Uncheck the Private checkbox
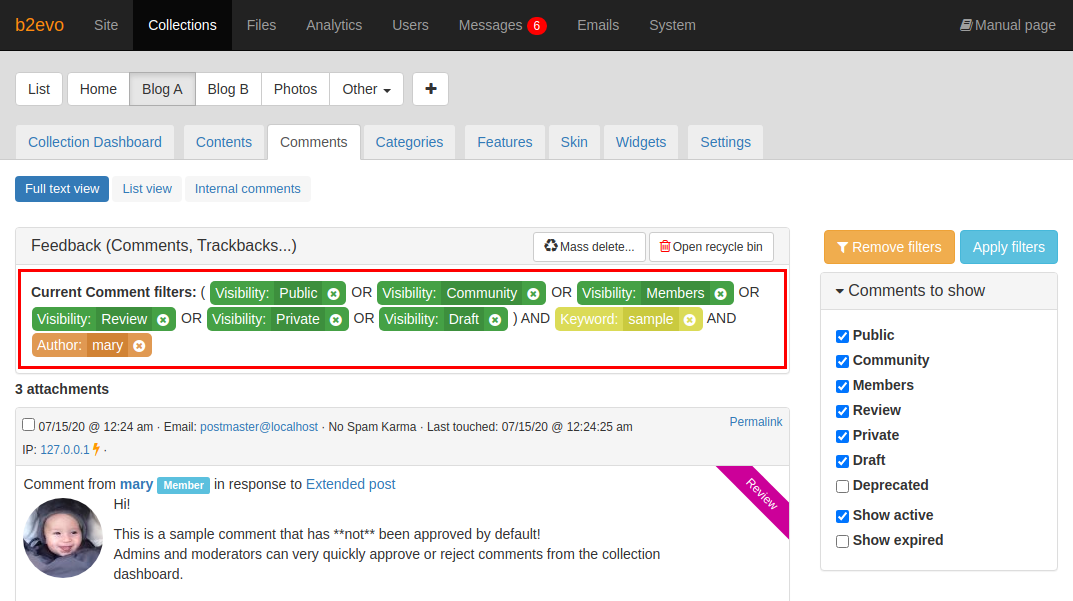The height and width of the screenshot is (601, 1073). click(842, 436)
